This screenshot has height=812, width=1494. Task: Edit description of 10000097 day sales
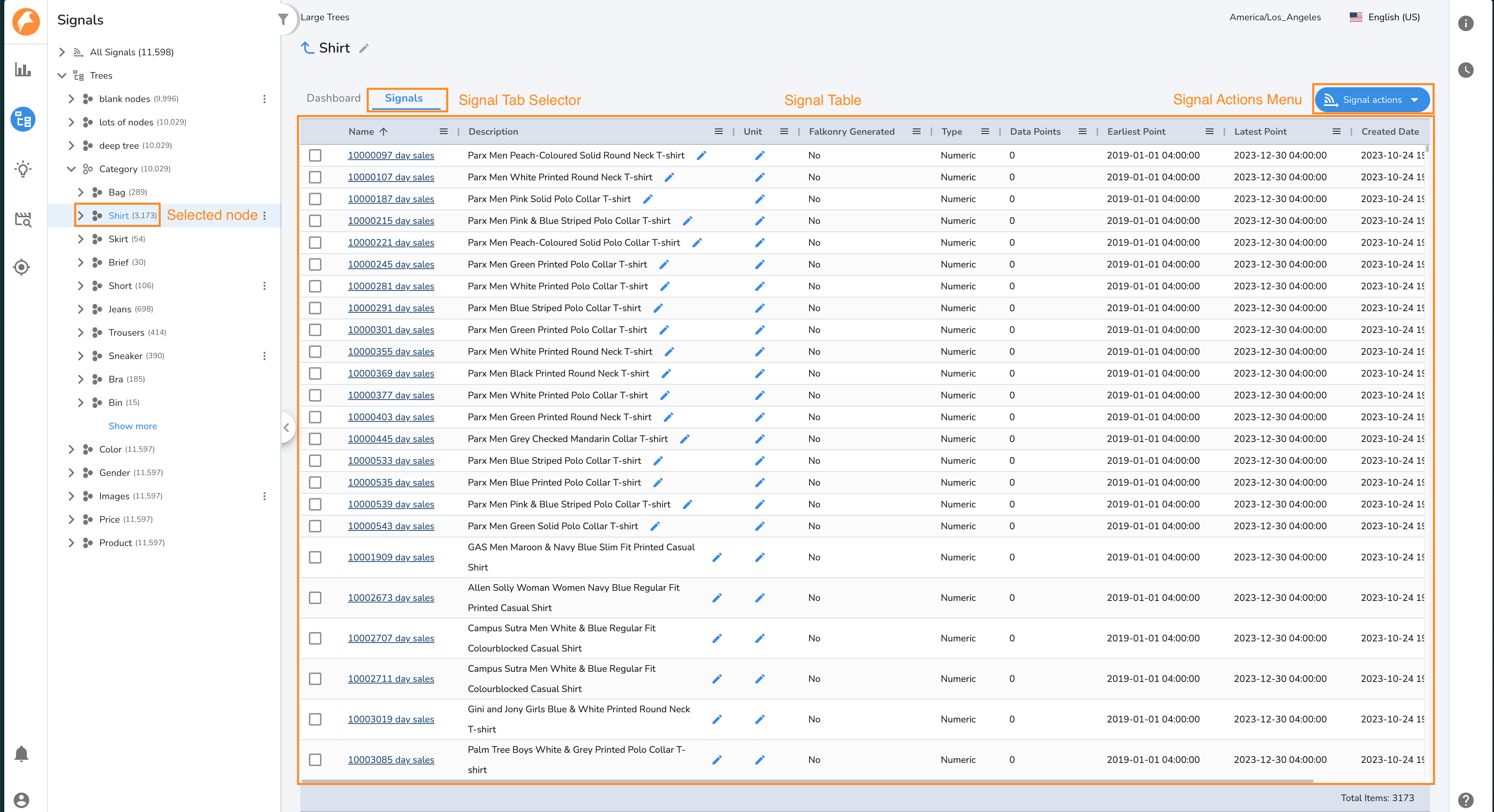[x=701, y=155]
